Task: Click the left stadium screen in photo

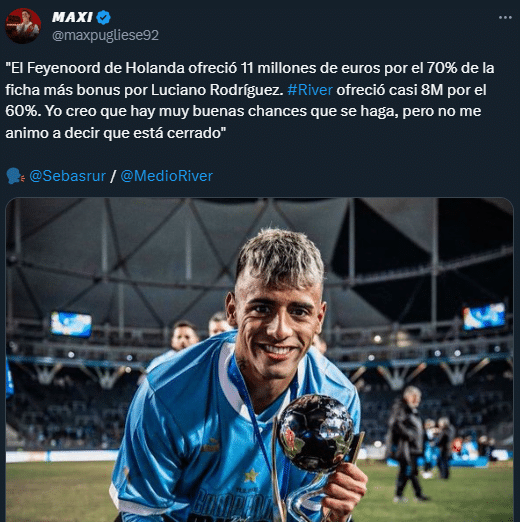Action: coord(71,324)
